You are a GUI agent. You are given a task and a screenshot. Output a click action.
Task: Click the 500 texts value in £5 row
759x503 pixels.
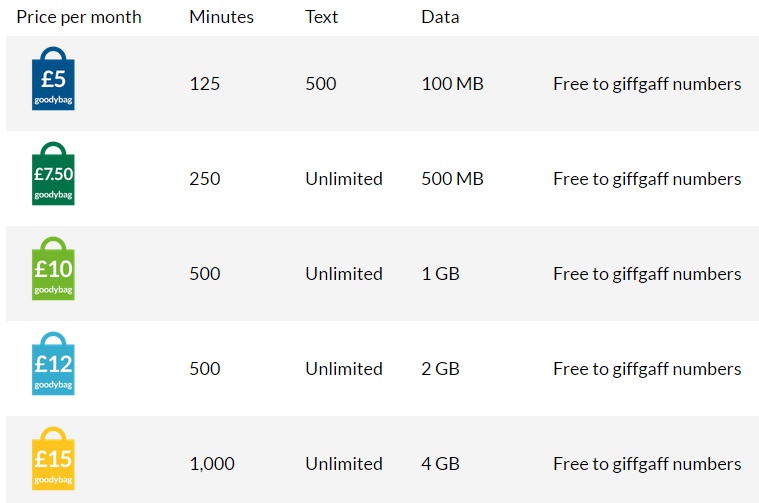[x=320, y=84]
